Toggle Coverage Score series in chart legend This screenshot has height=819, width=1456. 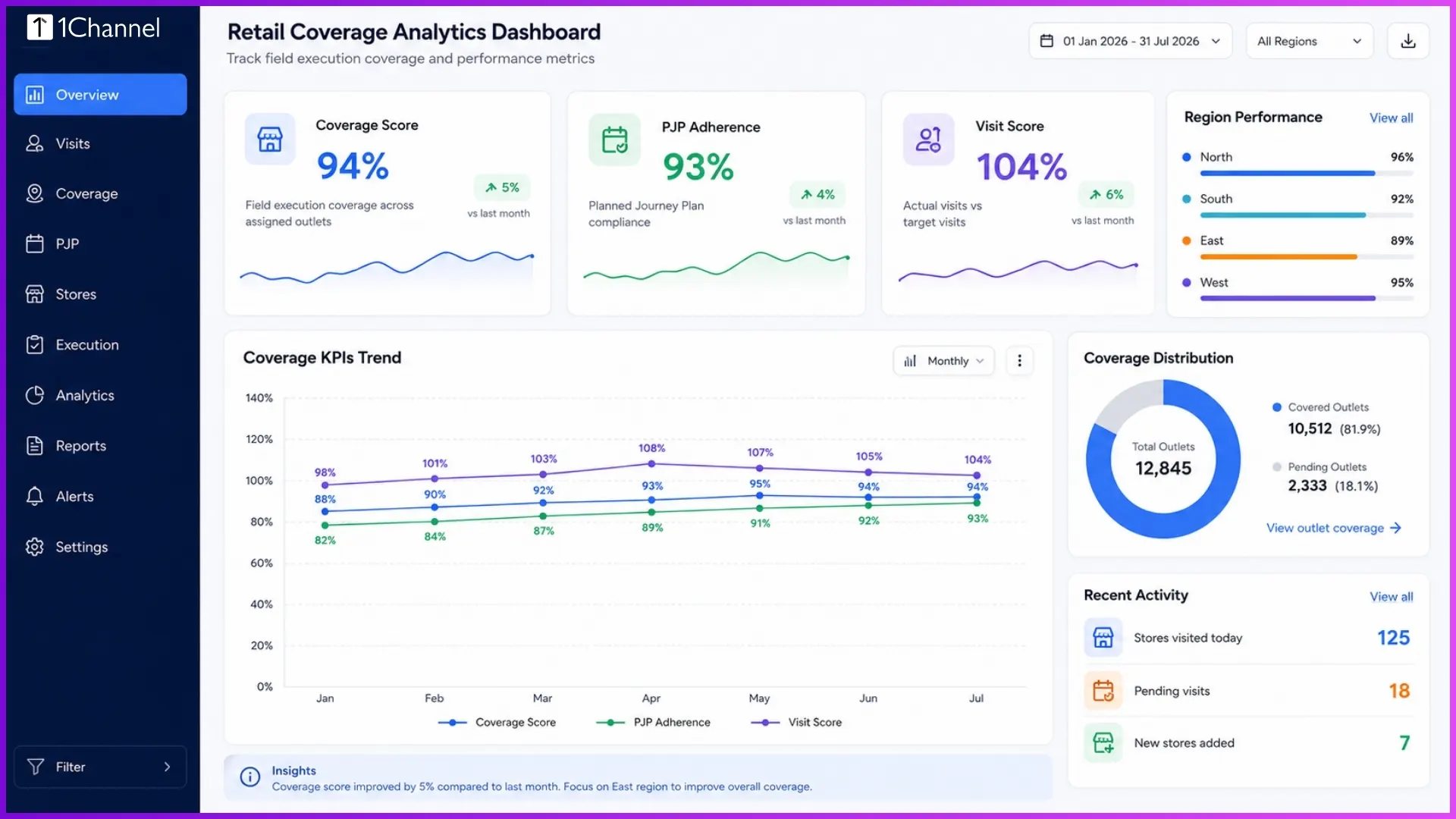point(497,723)
